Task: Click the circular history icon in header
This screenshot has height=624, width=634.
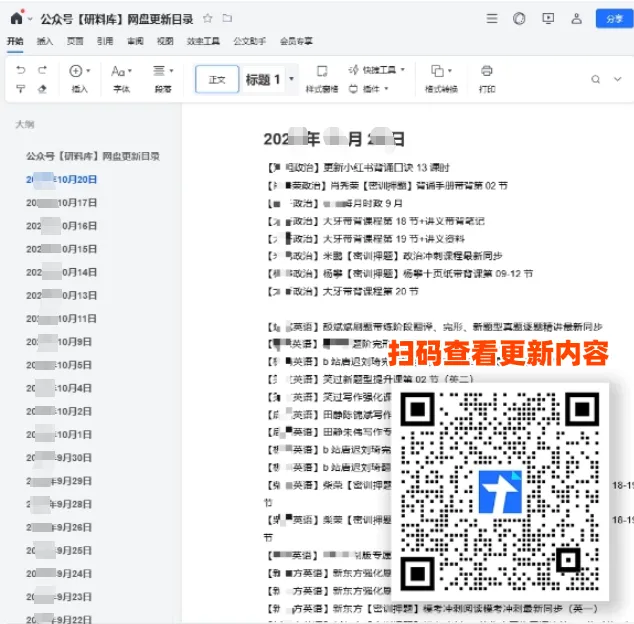Action: click(x=519, y=19)
